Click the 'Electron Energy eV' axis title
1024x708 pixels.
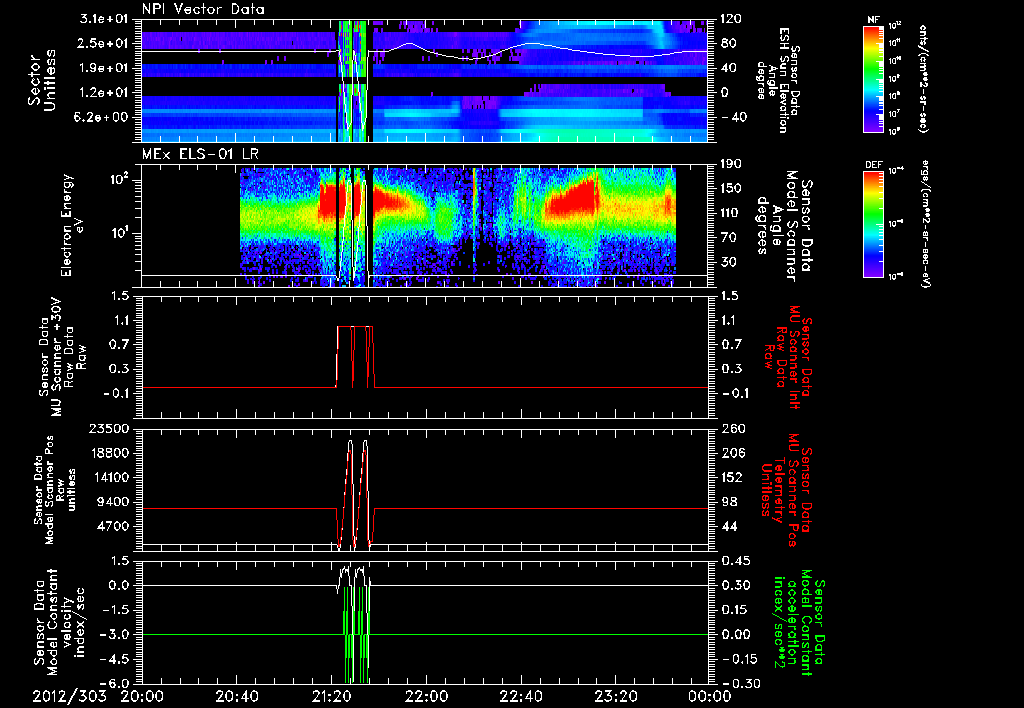pos(74,225)
